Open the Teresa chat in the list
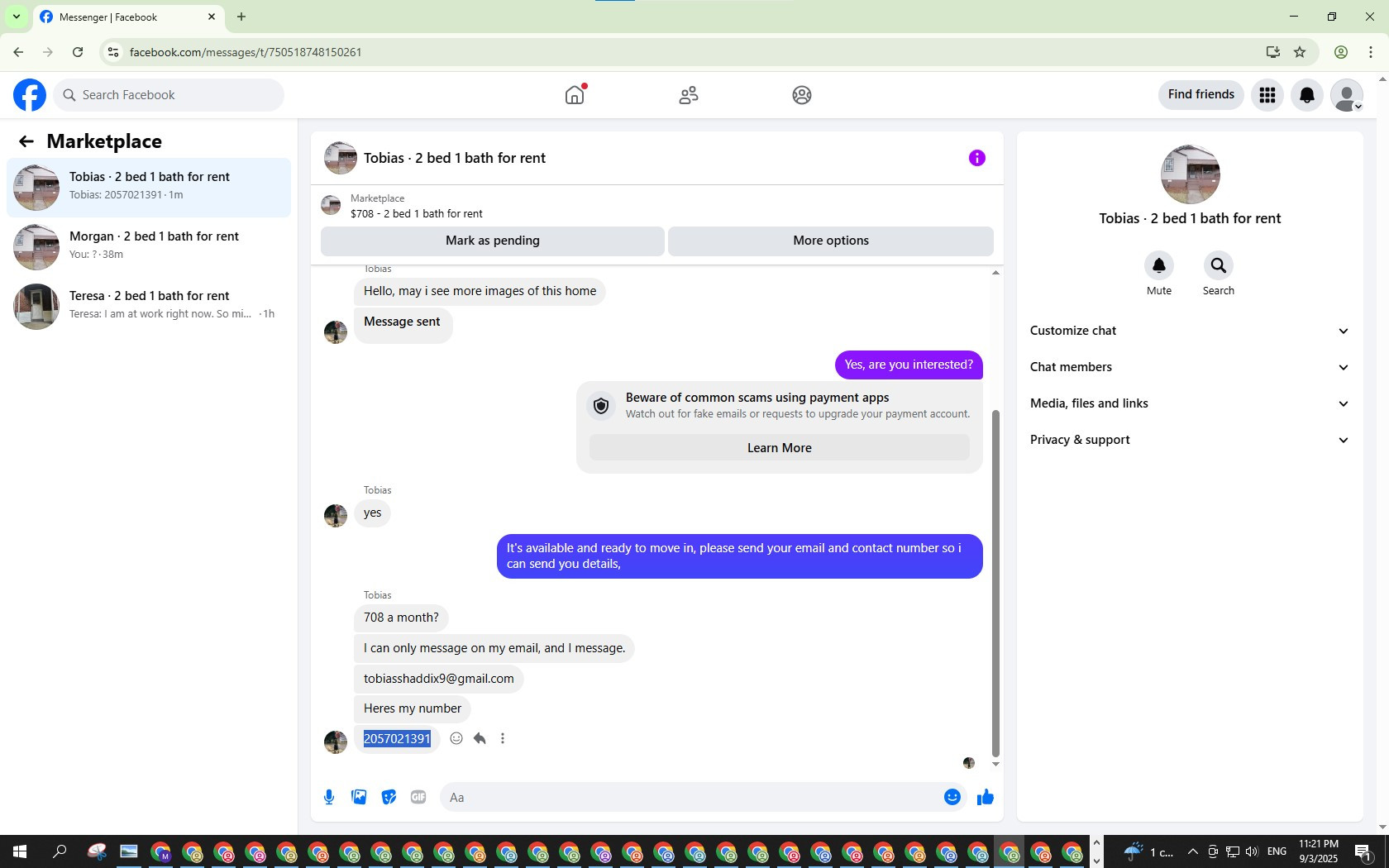Viewport: 1389px width, 868px height. click(149, 307)
